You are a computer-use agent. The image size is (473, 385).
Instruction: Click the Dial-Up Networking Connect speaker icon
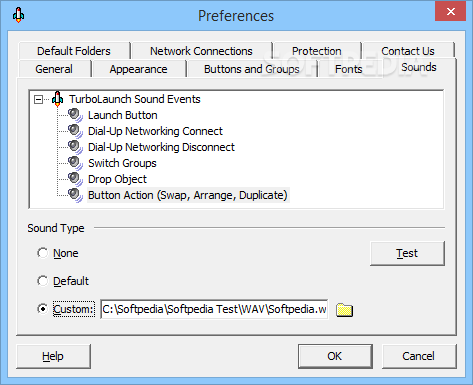[x=75, y=131]
